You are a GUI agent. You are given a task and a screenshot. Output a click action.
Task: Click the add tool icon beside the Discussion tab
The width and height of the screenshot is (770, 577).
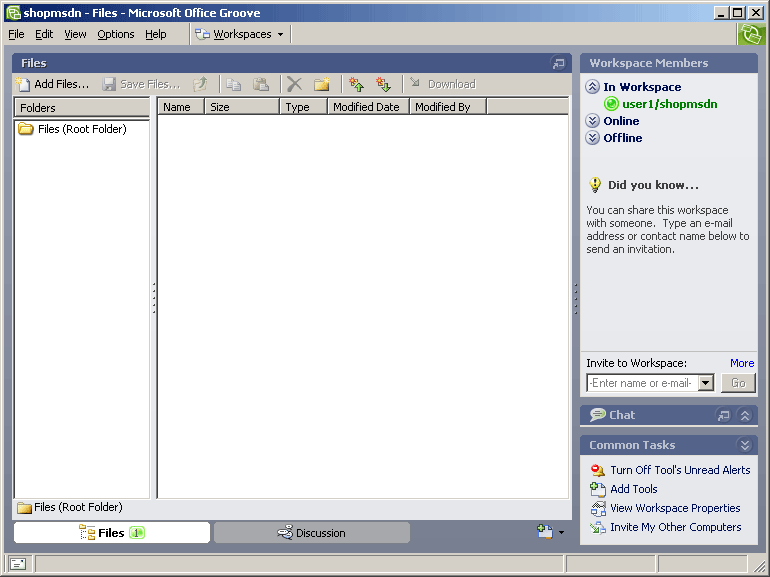tap(545, 532)
